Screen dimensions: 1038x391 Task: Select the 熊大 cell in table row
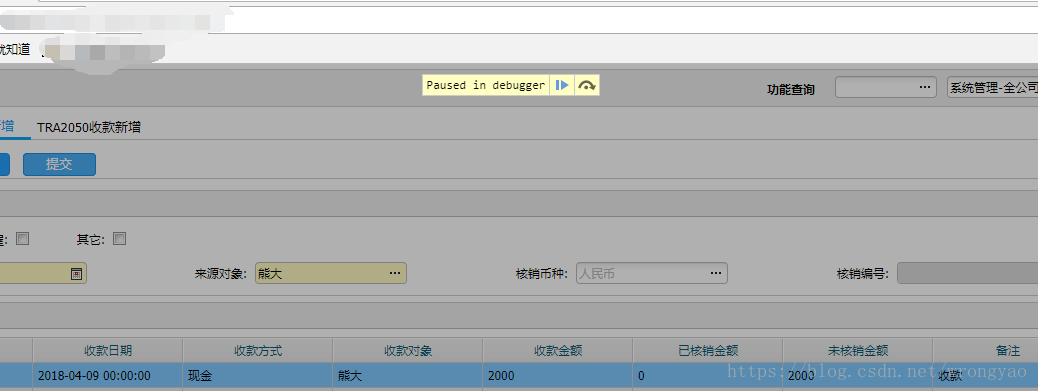[408, 375]
